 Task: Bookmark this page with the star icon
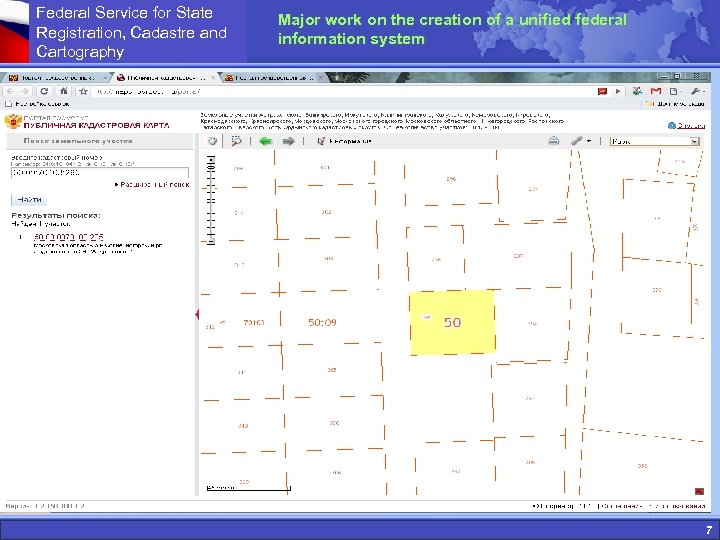[x=83, y=91]
